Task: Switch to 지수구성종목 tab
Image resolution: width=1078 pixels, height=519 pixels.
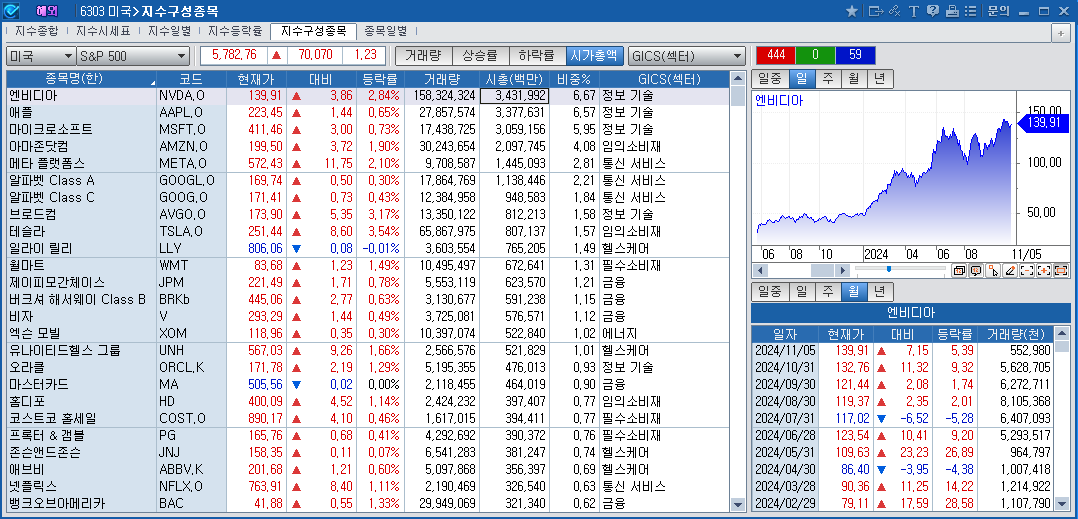Action: pos(314,31)
